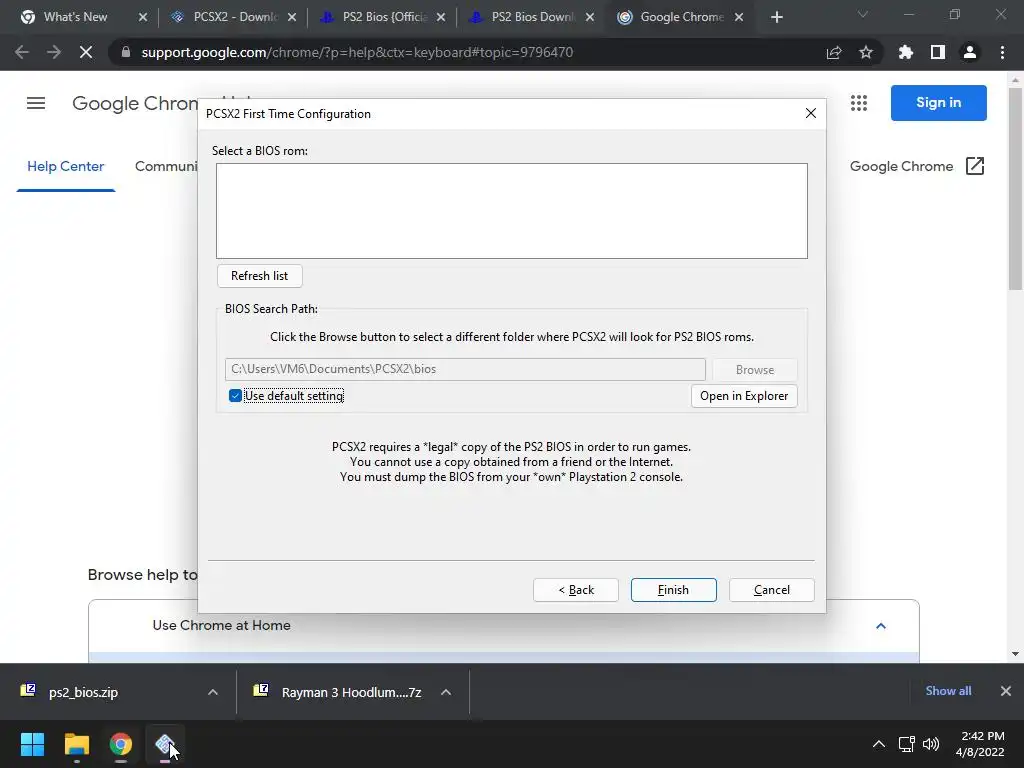1024x768 pixels.
Task: Open File Explorer from the taskbar
Action: click(76, 744)
